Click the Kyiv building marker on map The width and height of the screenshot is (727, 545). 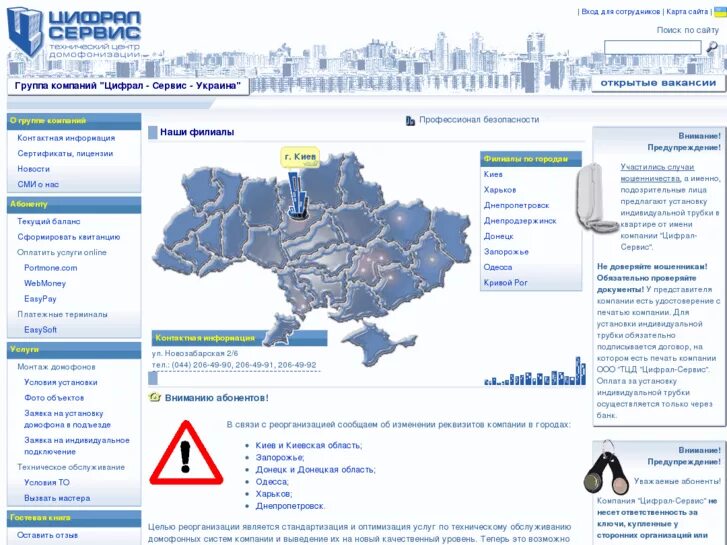pos(297,194)
